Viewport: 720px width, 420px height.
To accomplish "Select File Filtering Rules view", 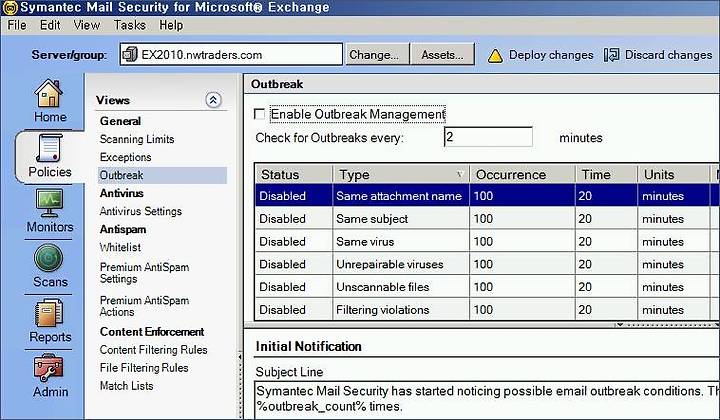I will [x=144, y=368].
